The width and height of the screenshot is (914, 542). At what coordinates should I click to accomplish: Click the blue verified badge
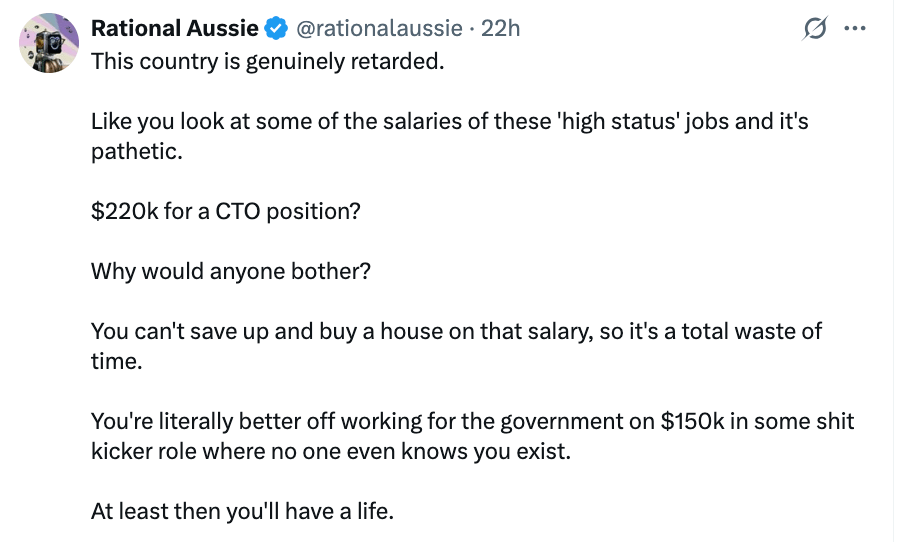pos(276,29)
